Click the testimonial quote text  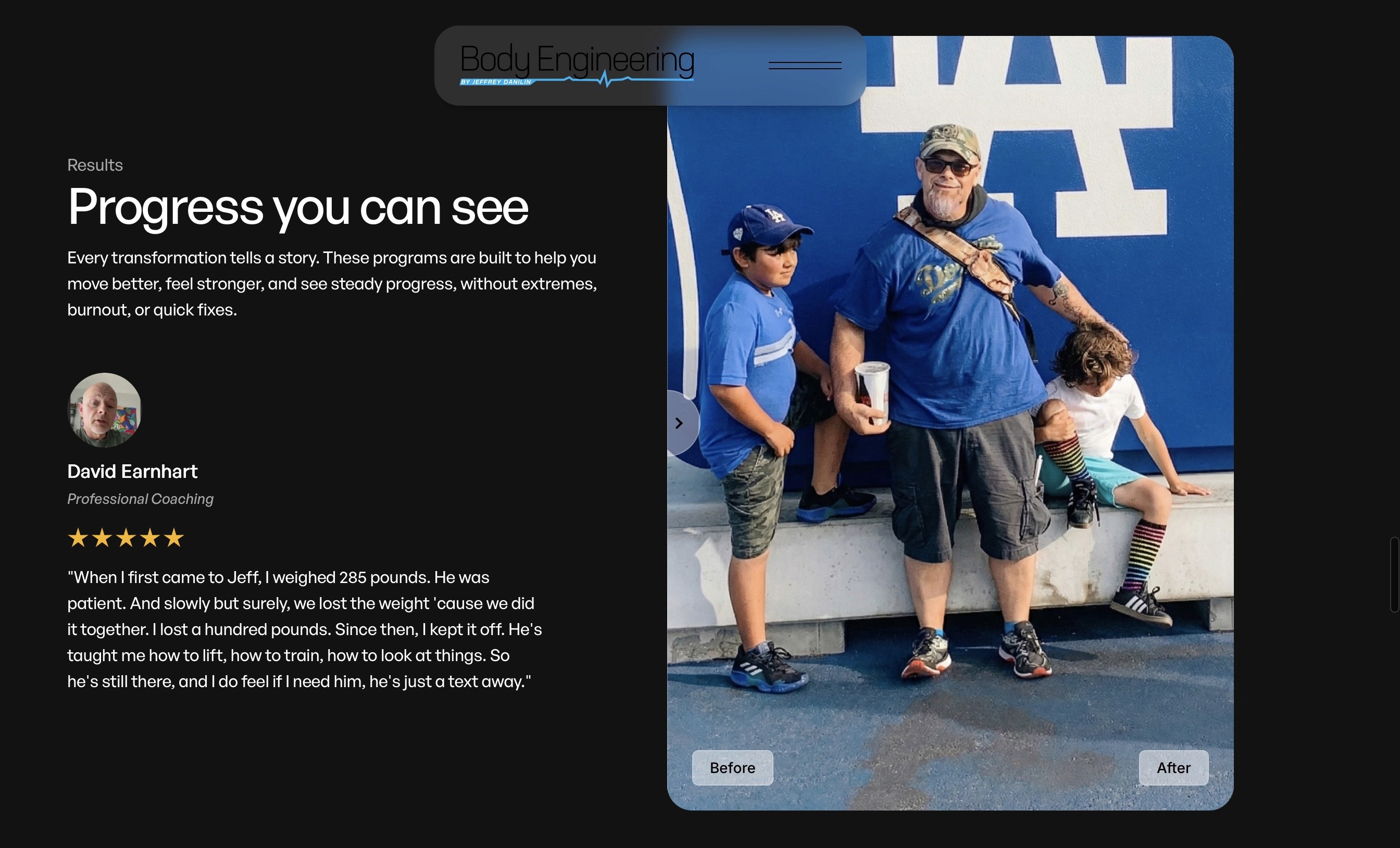pos(305,629)
